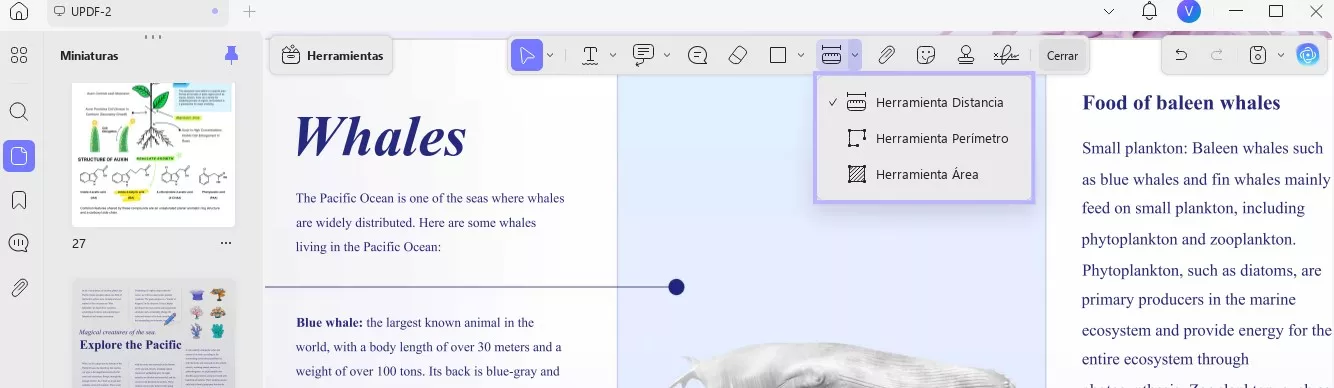1334x388 pixels.
Task: Expand the text tool dropdown arrow
Action: (613, 56)
